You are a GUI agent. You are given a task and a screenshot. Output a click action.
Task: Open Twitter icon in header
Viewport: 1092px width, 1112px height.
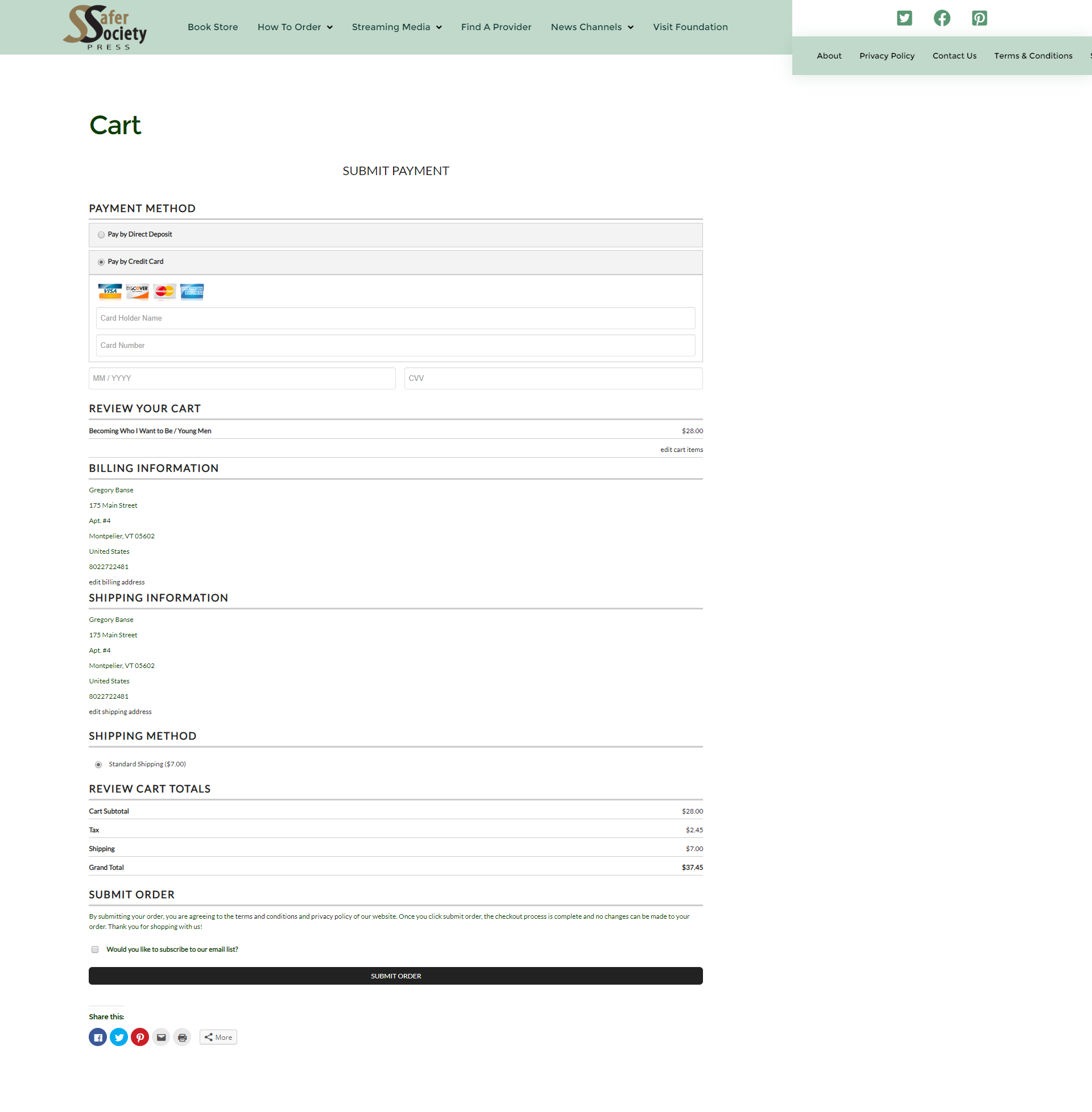904,18
